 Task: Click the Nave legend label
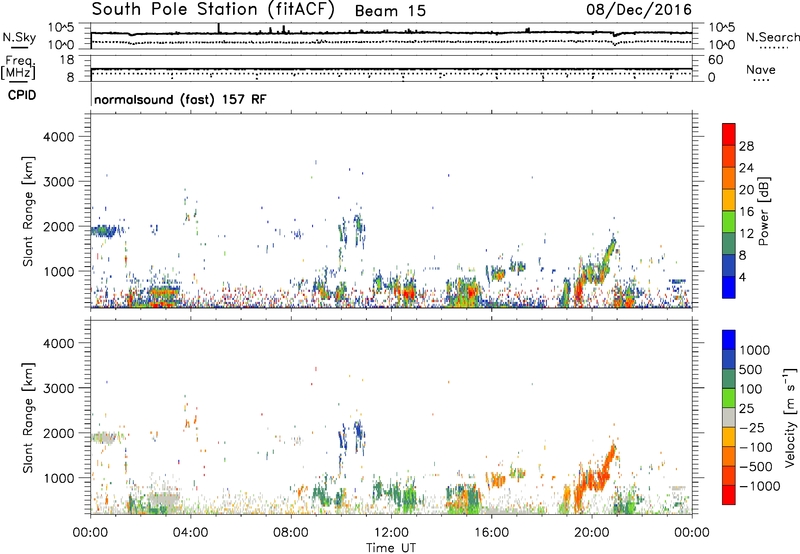pos(761,69)
